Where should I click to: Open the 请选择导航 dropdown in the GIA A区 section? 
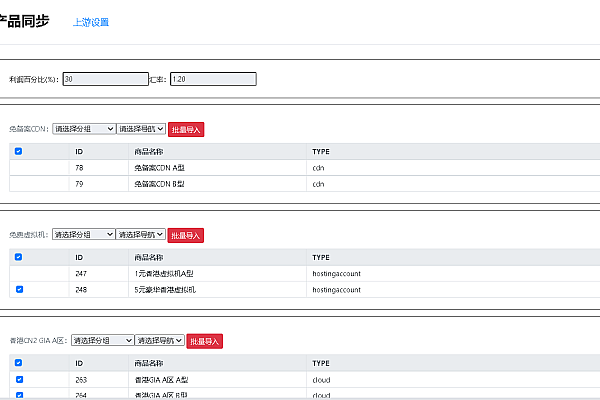click(x=160, y=340)
